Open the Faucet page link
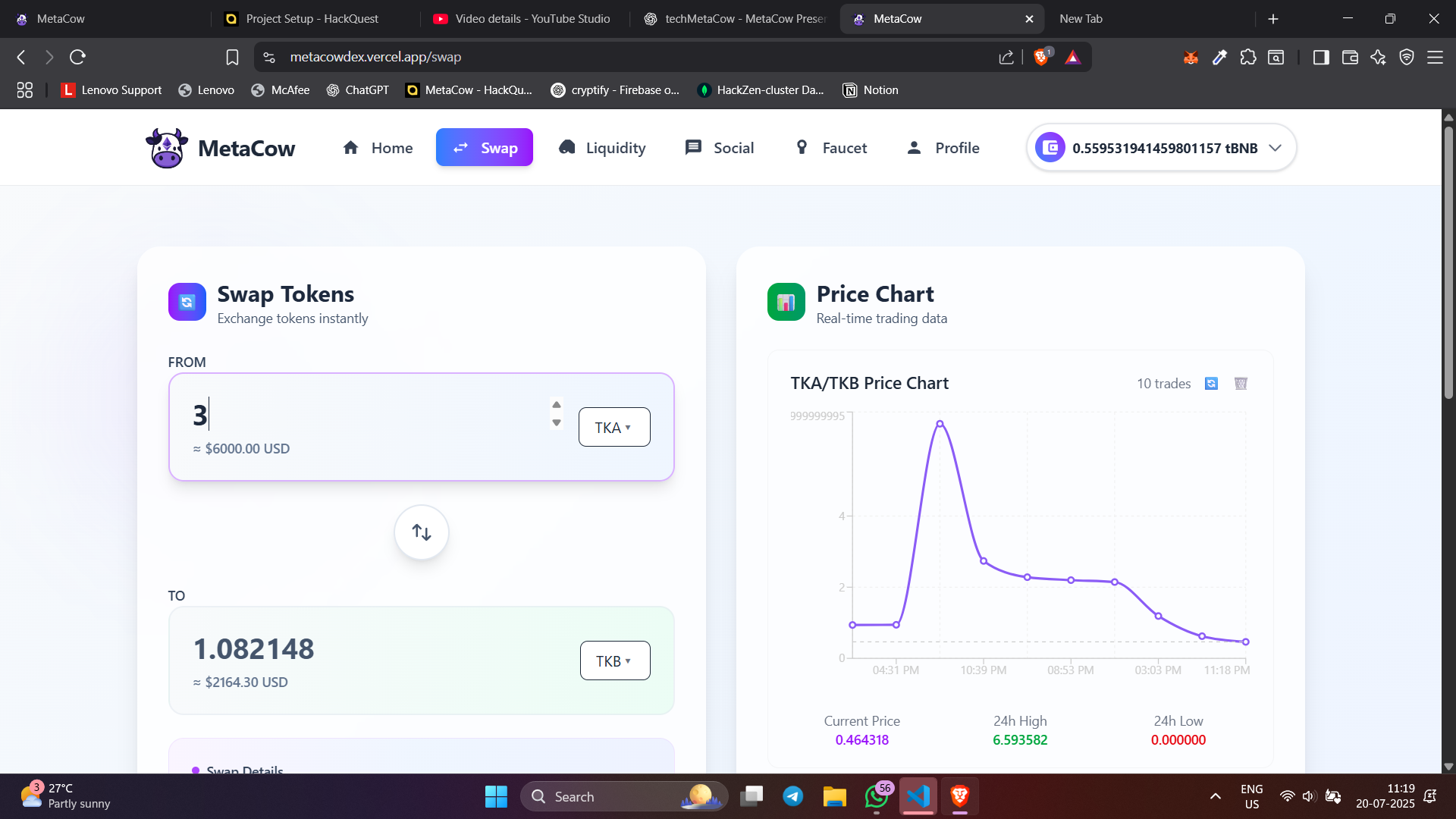This screenshot has height=819, width=1456. click(x=830, y=148)
